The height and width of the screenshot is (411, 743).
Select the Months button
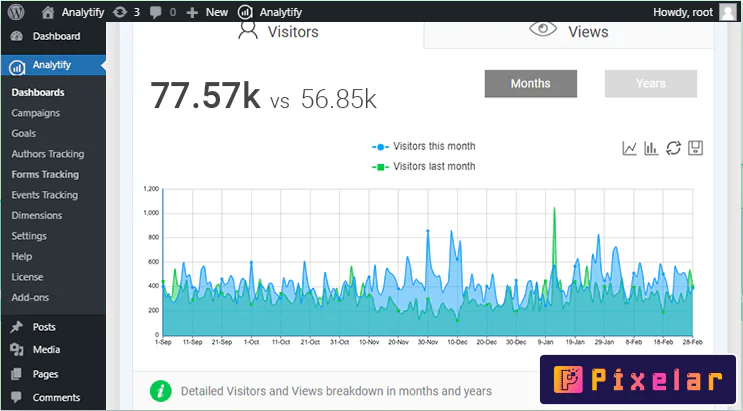pyautogui.click(x=531, y=83)
